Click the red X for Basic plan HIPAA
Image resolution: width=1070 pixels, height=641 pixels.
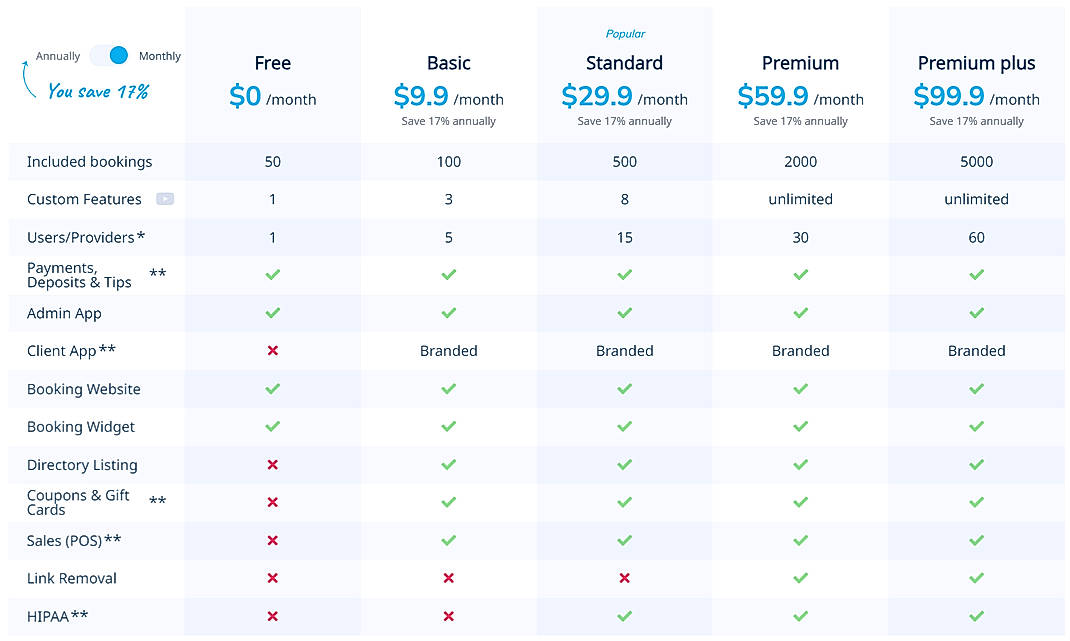[x=448, y=617]
